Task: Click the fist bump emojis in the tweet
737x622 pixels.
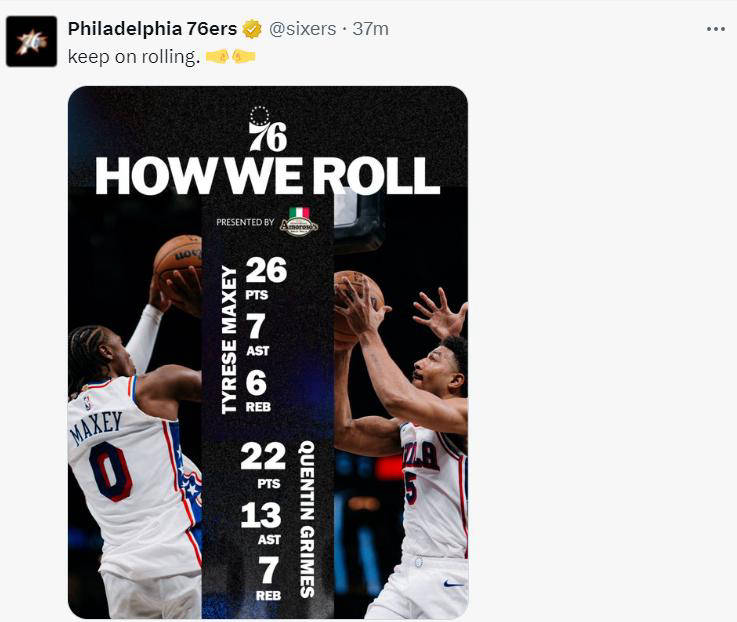Action: [230, 56]
